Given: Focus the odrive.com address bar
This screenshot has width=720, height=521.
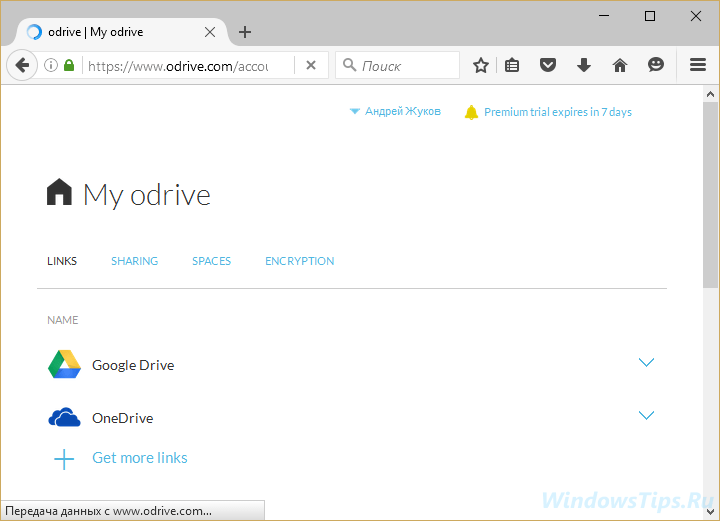Looking at the screenshot, I should [x=178, y=66].
